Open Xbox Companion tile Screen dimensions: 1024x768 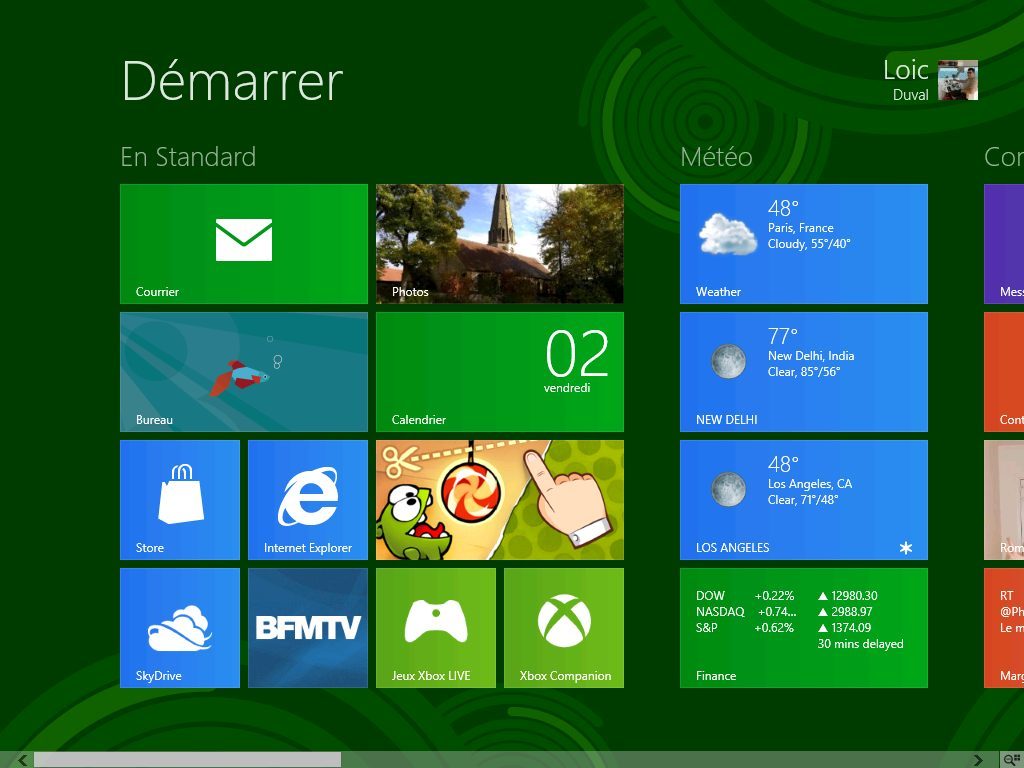[x=564, y=627]
